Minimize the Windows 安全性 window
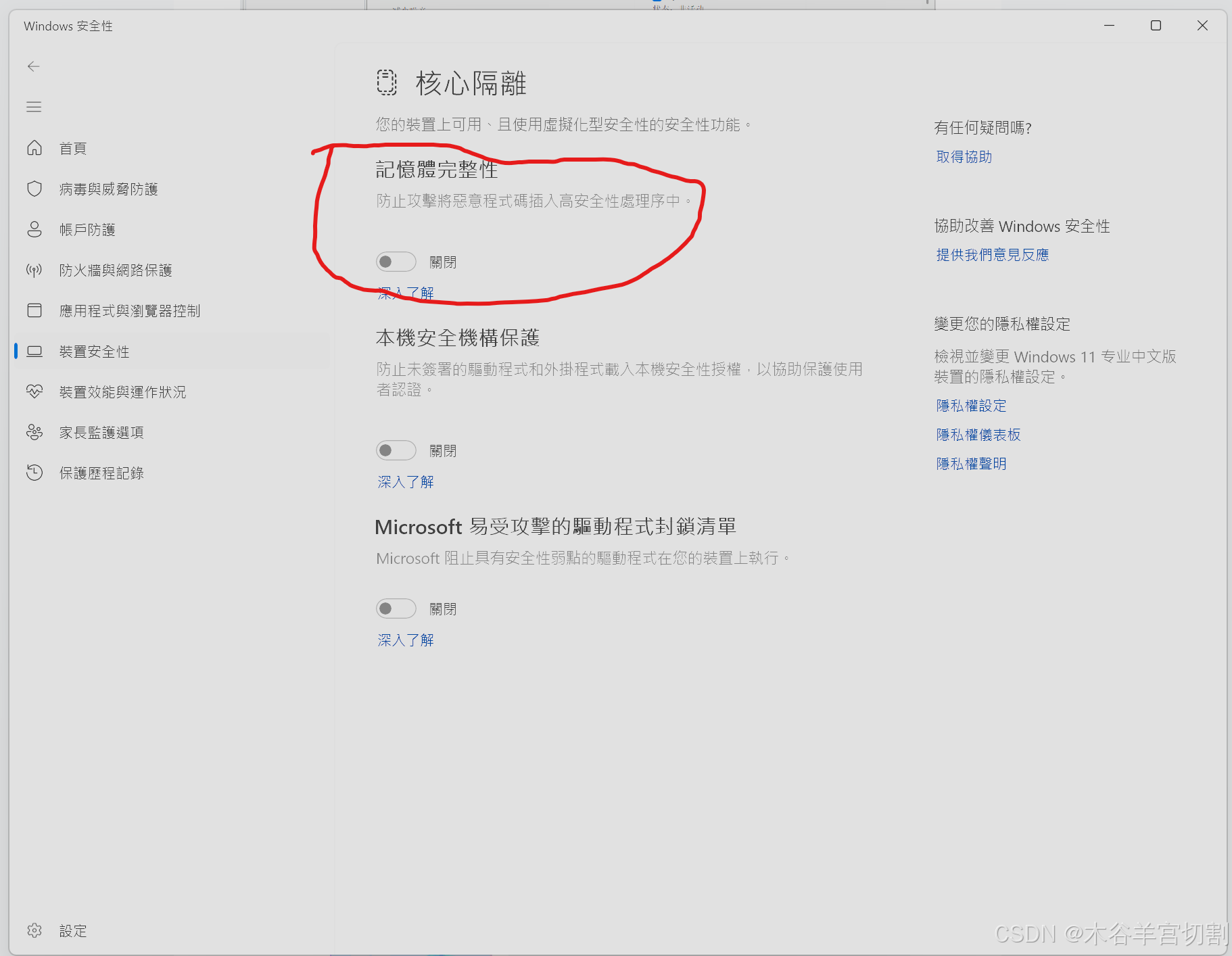Image resolution: width=1232 pixels, height=956 pixels. point(1109,26)
